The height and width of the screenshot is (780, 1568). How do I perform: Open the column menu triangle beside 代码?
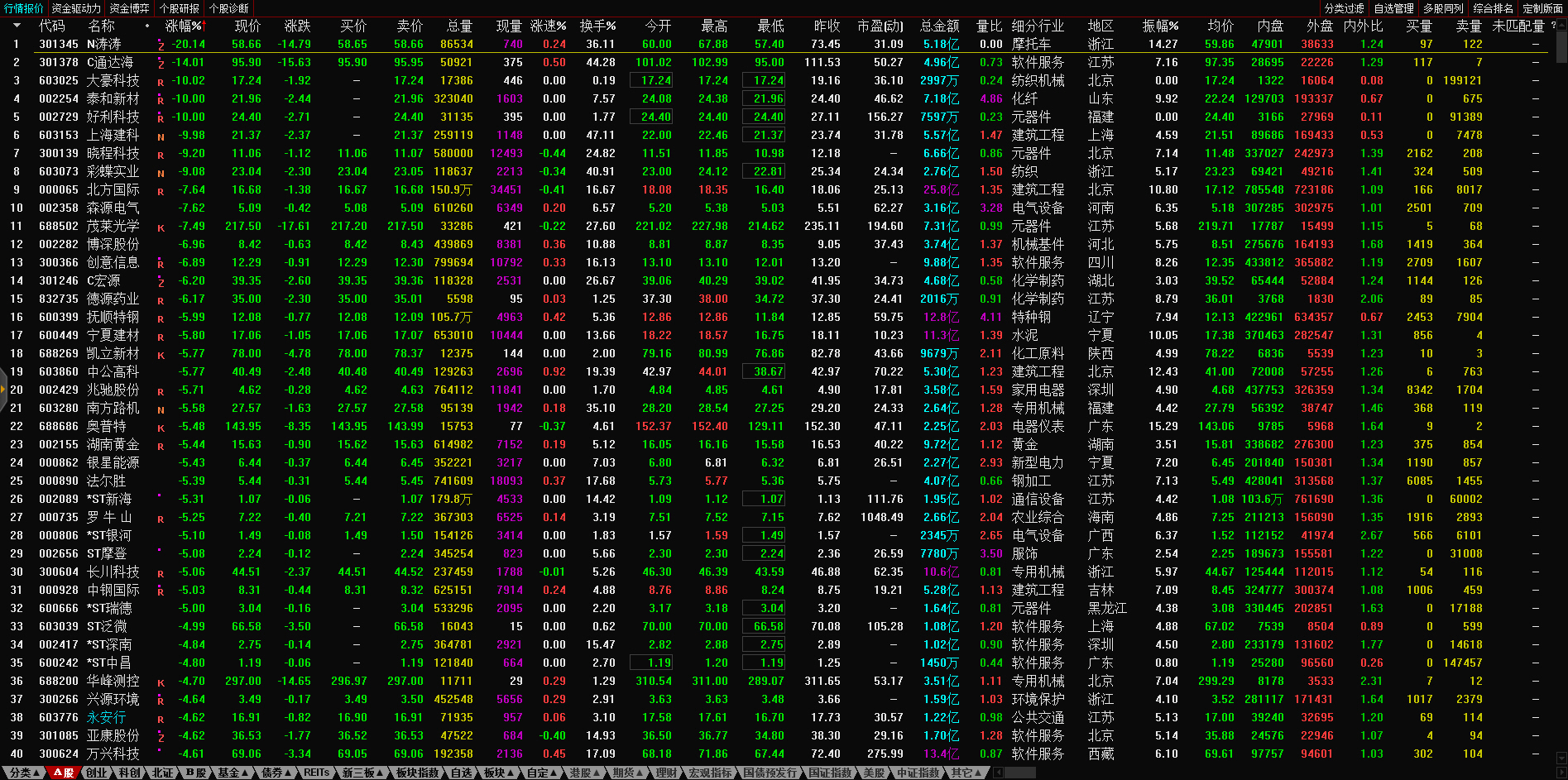click(x=17, y=26)
